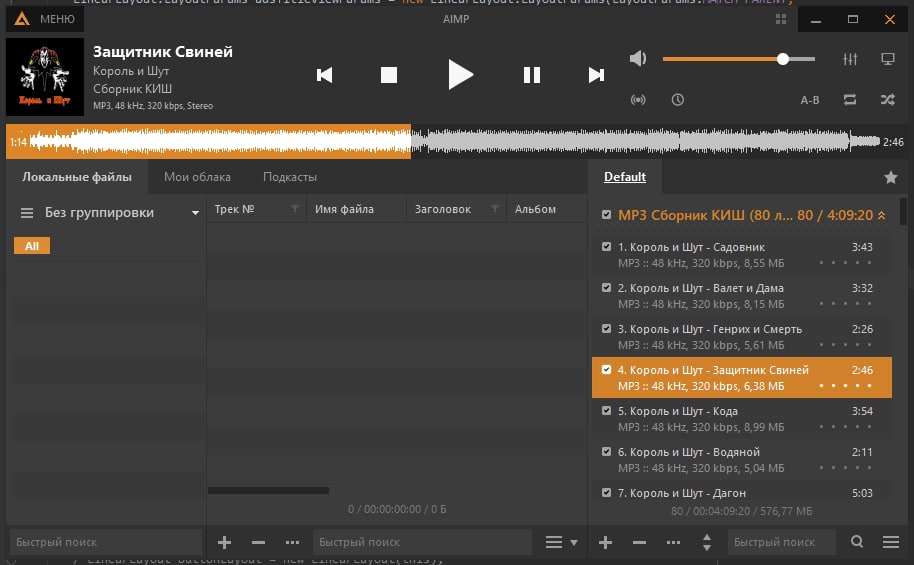Toggle checkbox for track 2 Валет и Дама
Viewport: 914px width, 565px height.
coord(606,287)
